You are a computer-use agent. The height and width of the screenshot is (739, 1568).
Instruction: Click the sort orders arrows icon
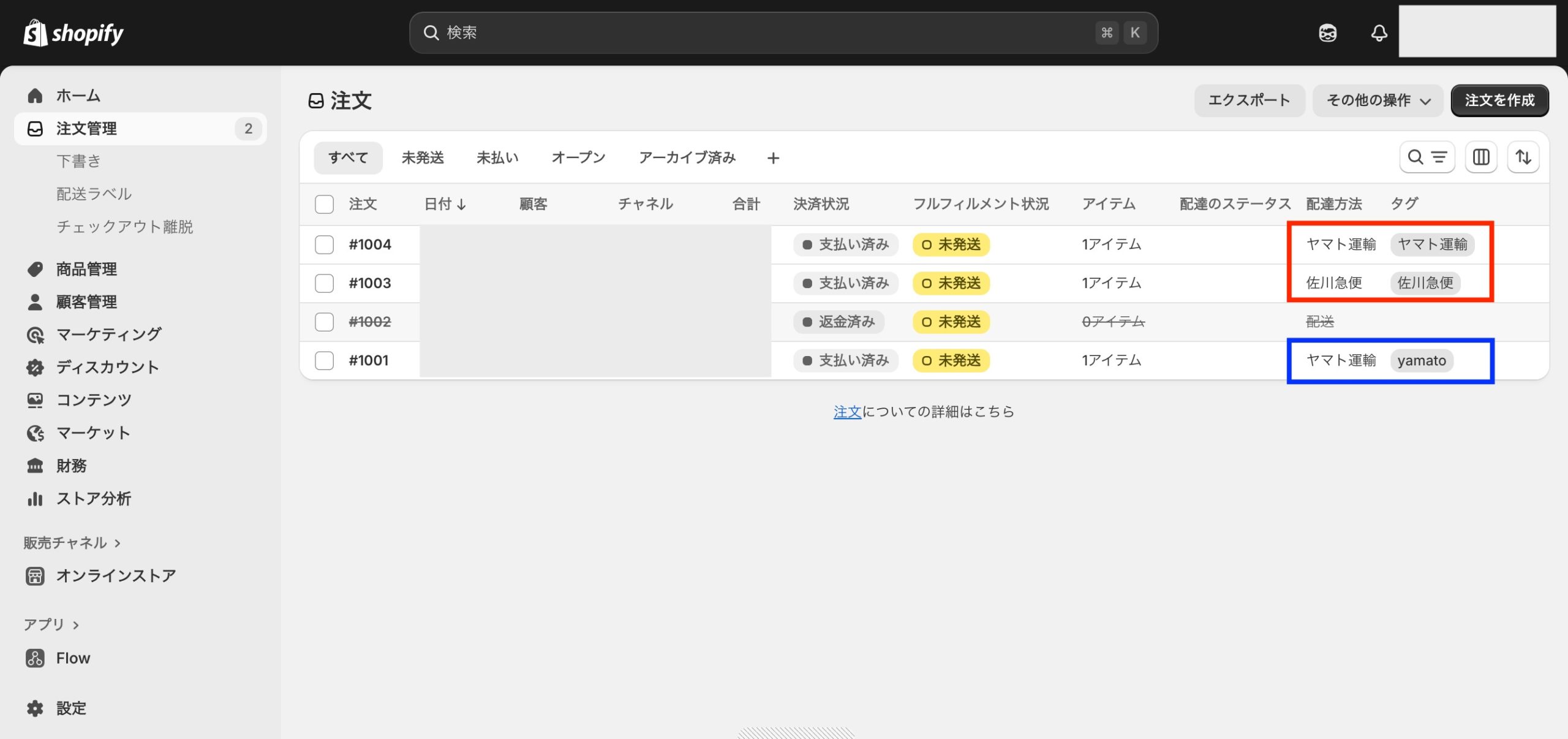[1523, 157]
